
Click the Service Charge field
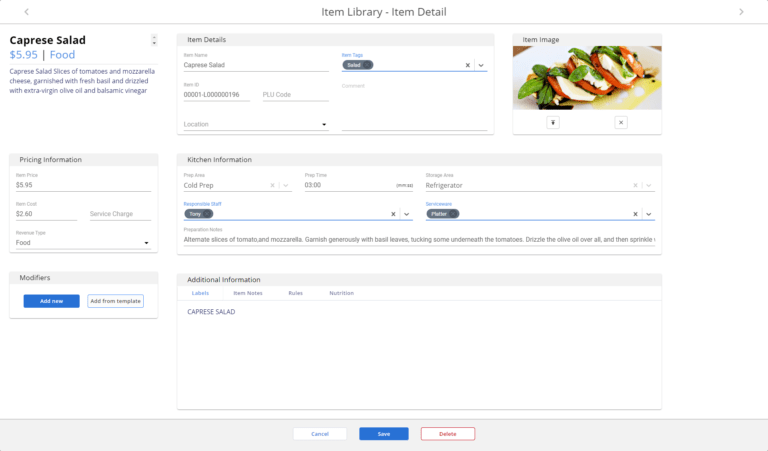coord(120,214)
